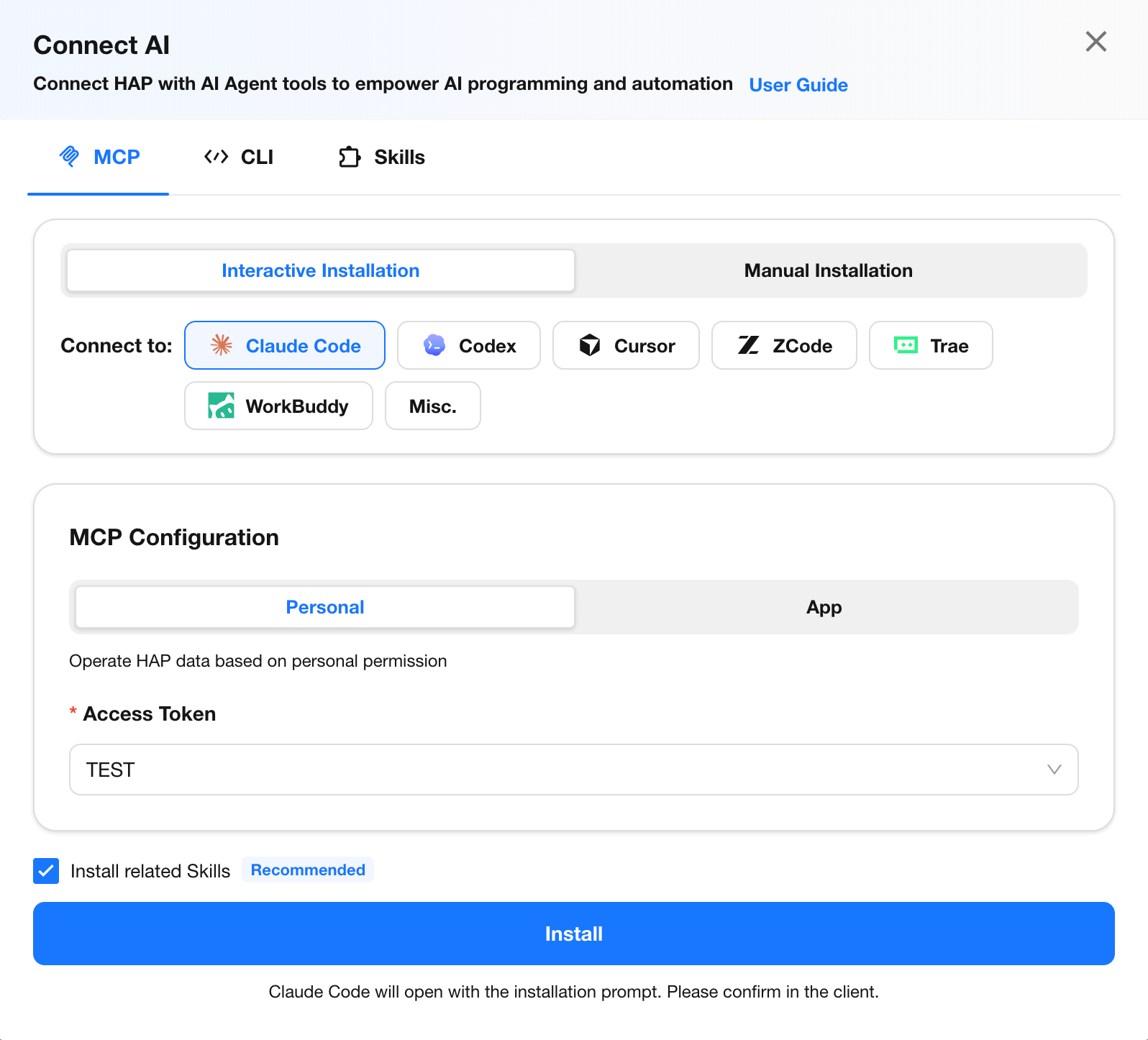The height and width of the screenshot is (1040, 1148).
Task: Click the Claude Code starburst logo
Action: (222, 345)
